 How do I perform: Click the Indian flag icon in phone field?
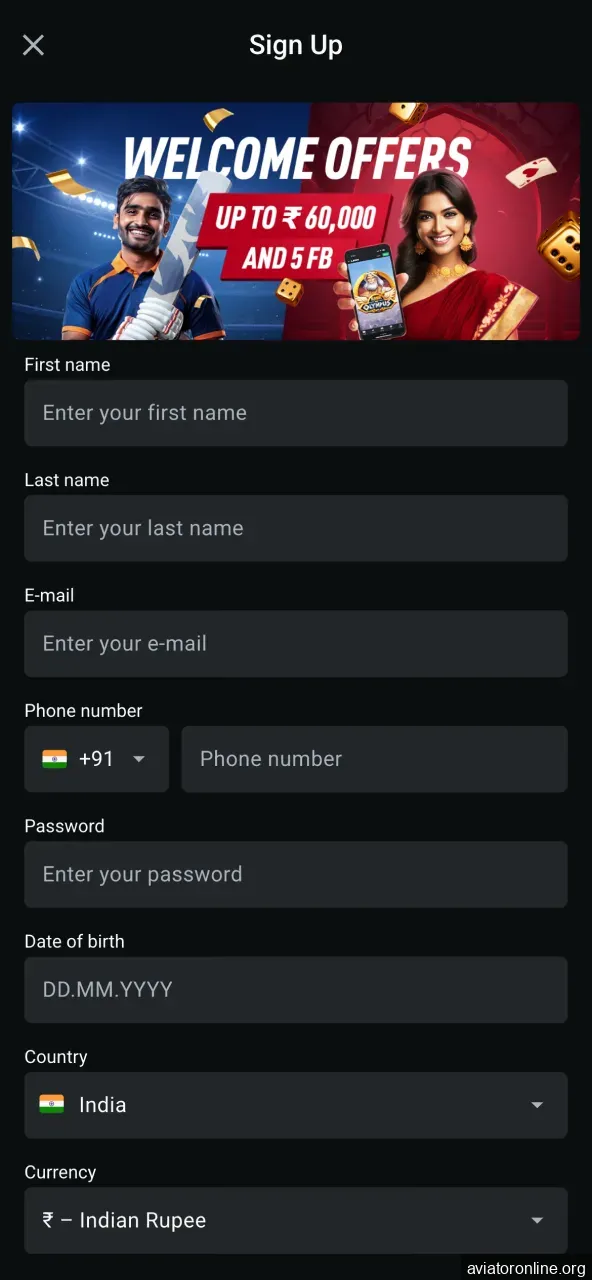[x=54, y=759]
